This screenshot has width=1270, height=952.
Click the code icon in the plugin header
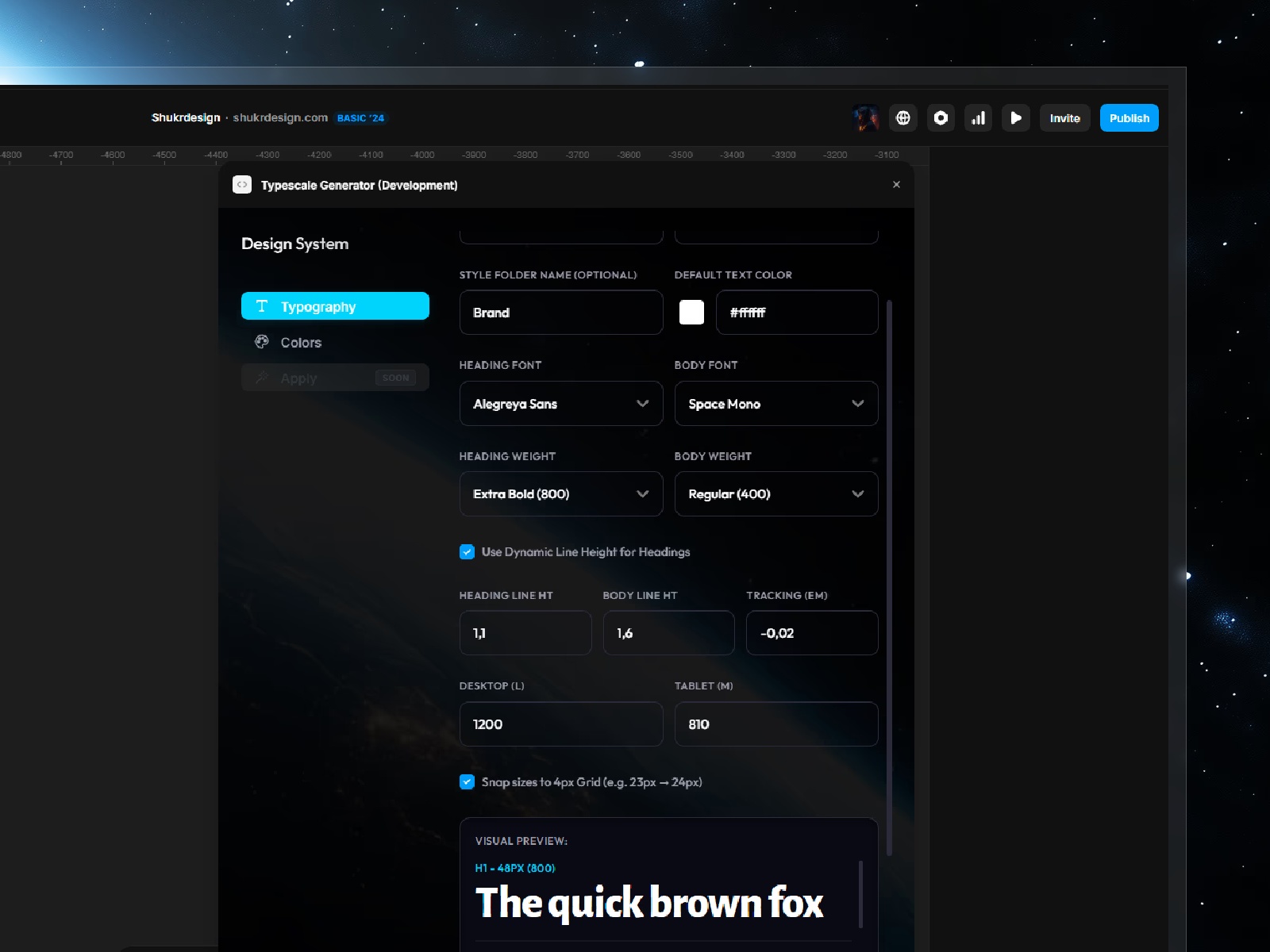coord(242,184)
